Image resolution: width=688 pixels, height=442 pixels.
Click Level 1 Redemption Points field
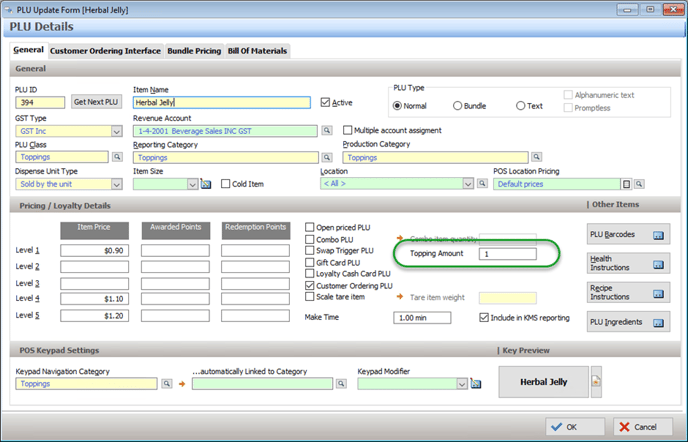[x=255, y=251]
